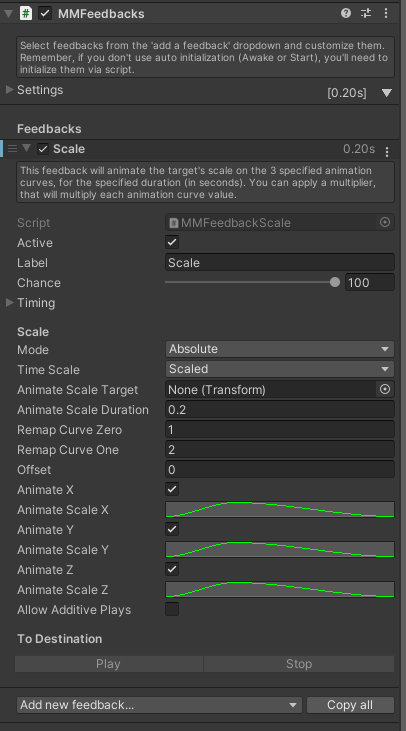Open the Scale feedback options menu
406x731 pixels.
386,152
